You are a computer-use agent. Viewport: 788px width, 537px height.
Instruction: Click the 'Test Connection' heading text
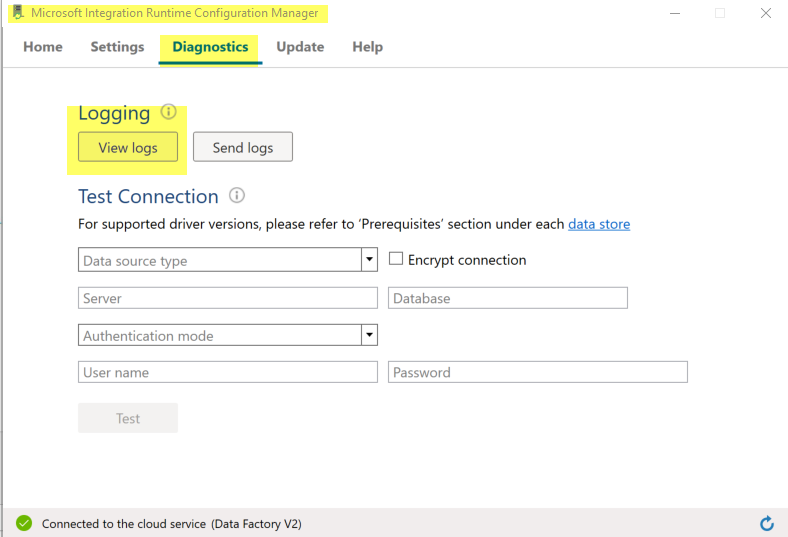pyautogui.click(x=148, y=196)
